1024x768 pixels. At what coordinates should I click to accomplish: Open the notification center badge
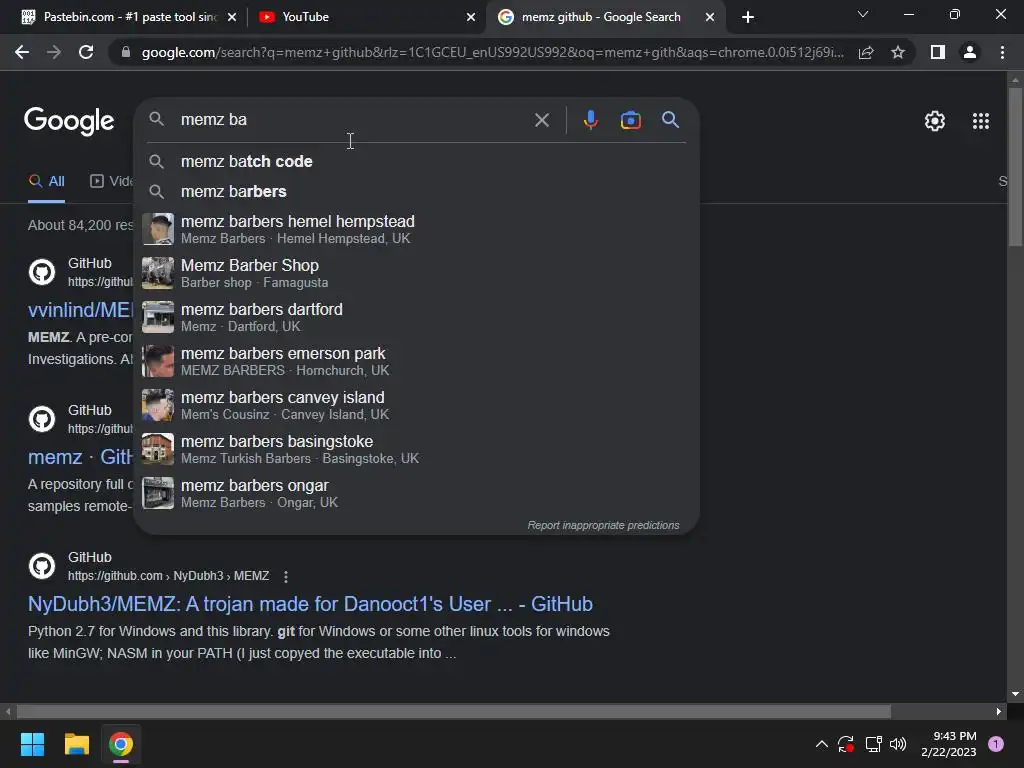(x=996, y=744)
